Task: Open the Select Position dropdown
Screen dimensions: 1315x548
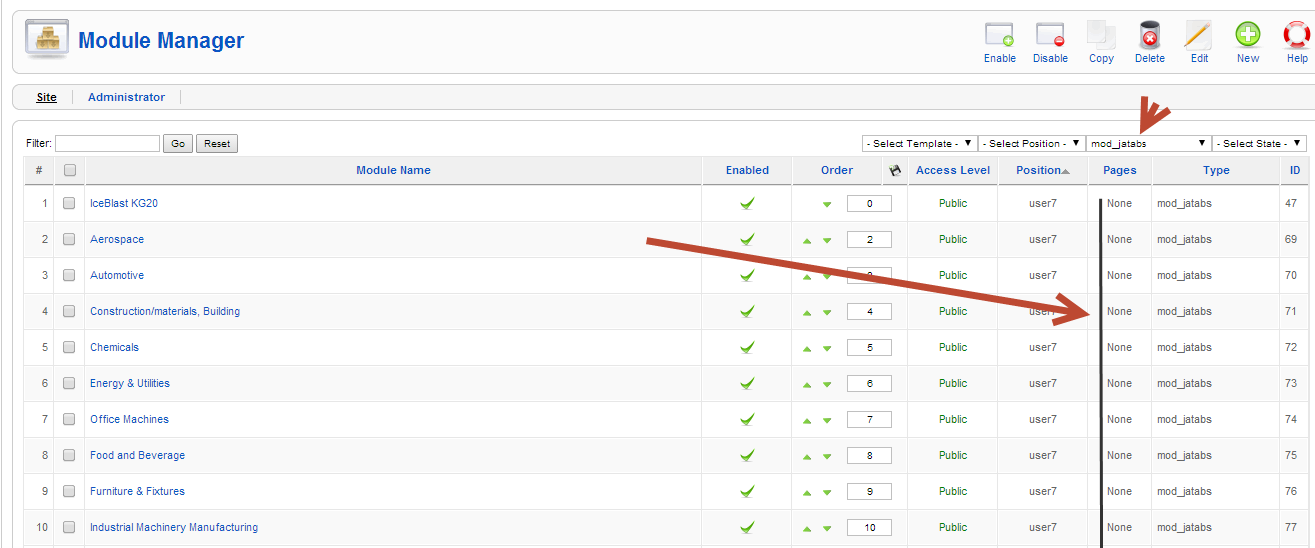Action: click(1032, 143)
